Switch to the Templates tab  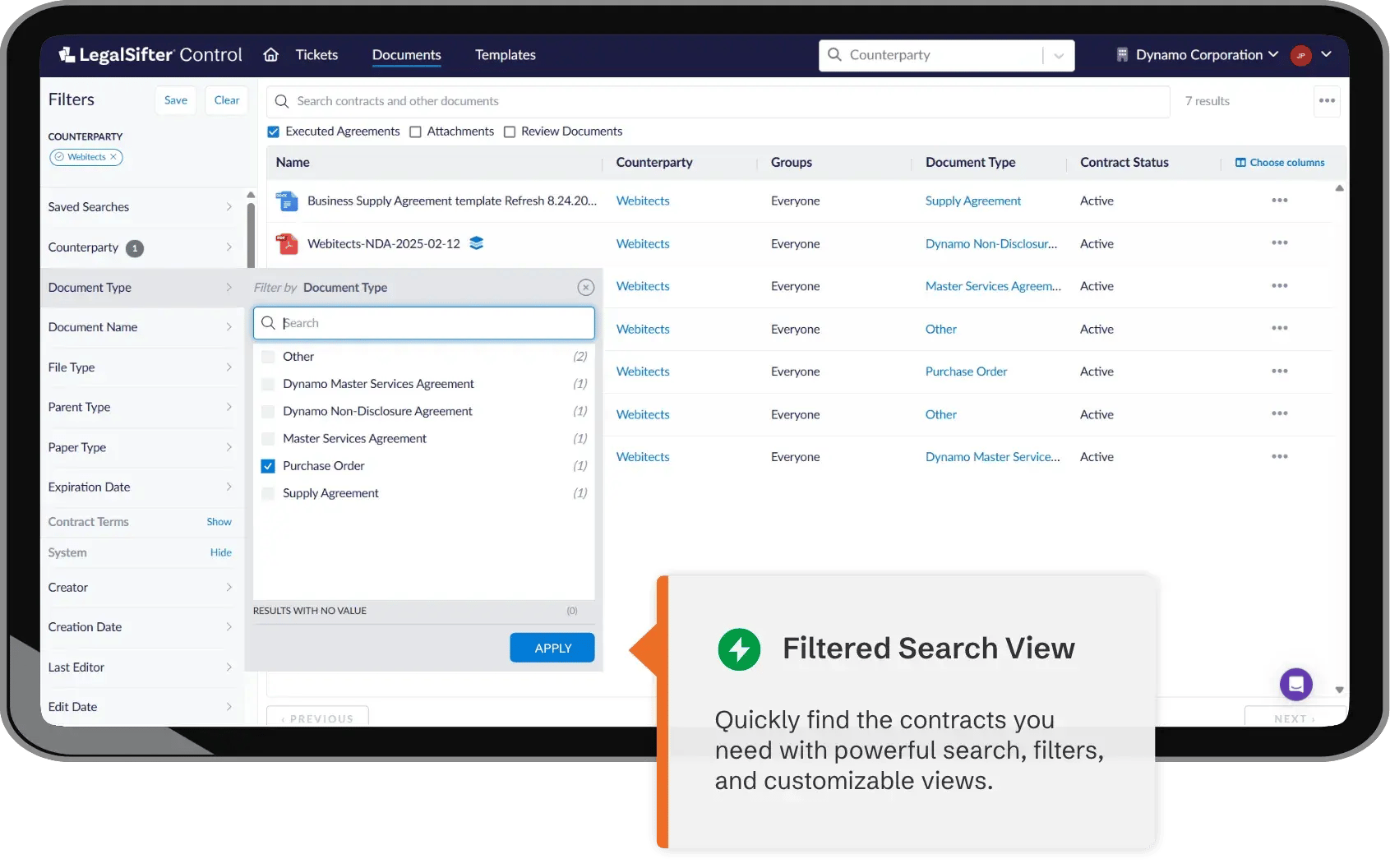coord(505,55)
